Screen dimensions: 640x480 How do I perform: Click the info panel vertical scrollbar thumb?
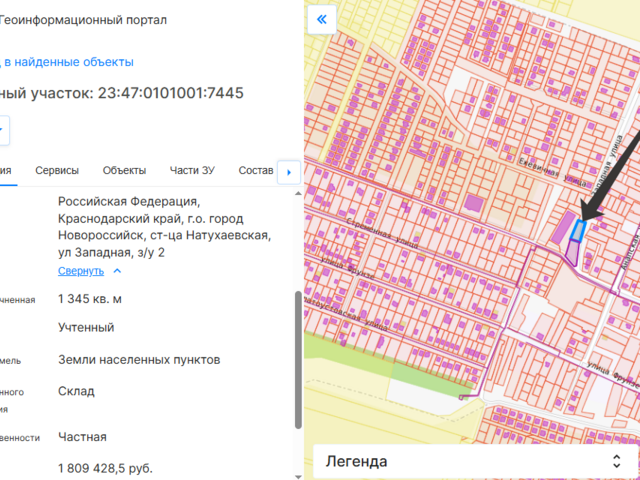[x=297, y=360]
